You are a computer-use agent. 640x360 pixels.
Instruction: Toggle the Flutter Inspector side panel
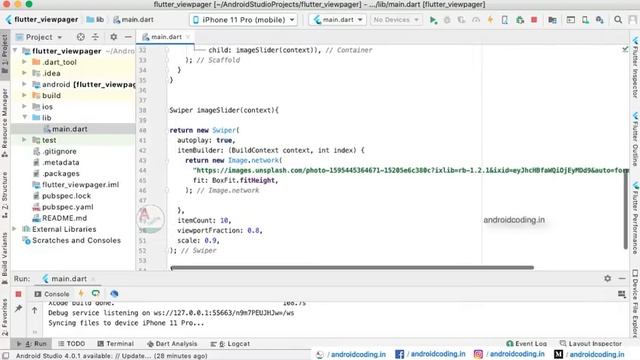click(x=635, y=68)
